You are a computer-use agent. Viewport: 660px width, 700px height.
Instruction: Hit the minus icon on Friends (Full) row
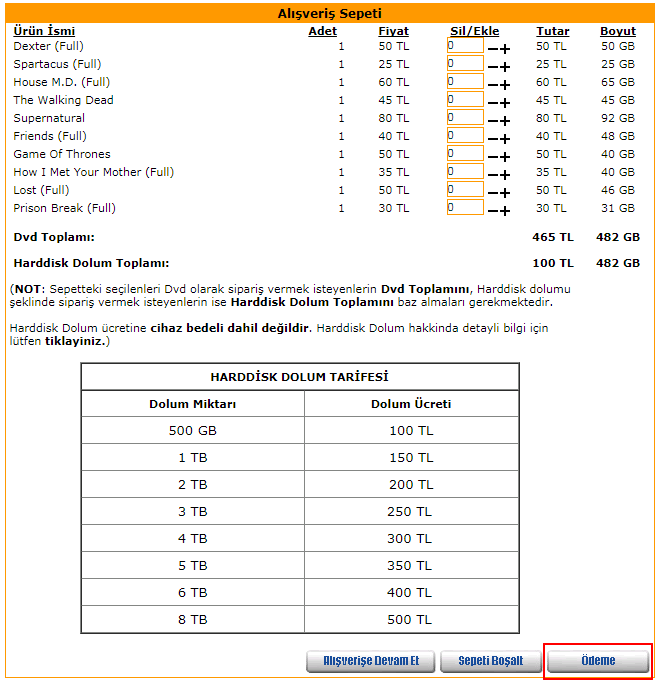[493, 139]
